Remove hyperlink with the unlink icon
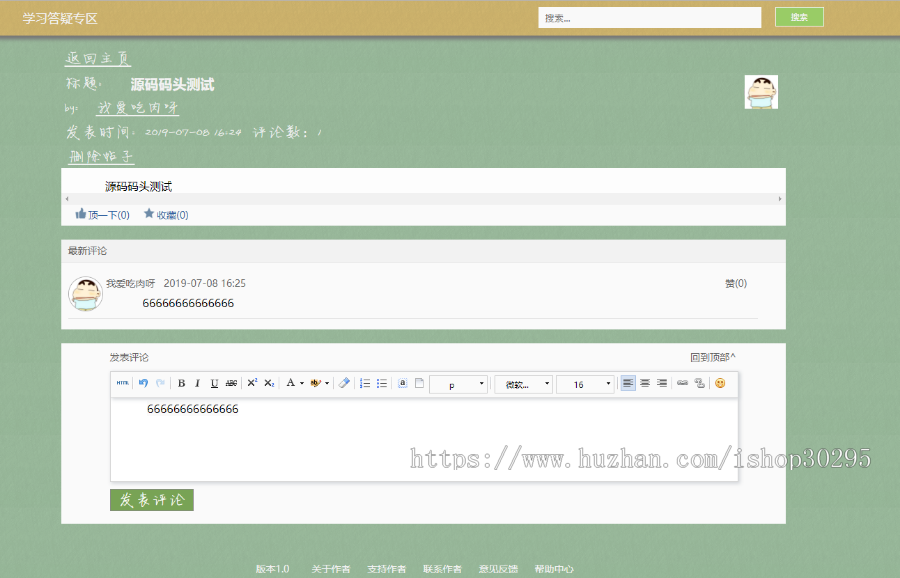This screenshot has width=900, height=578. pos(699,383)
